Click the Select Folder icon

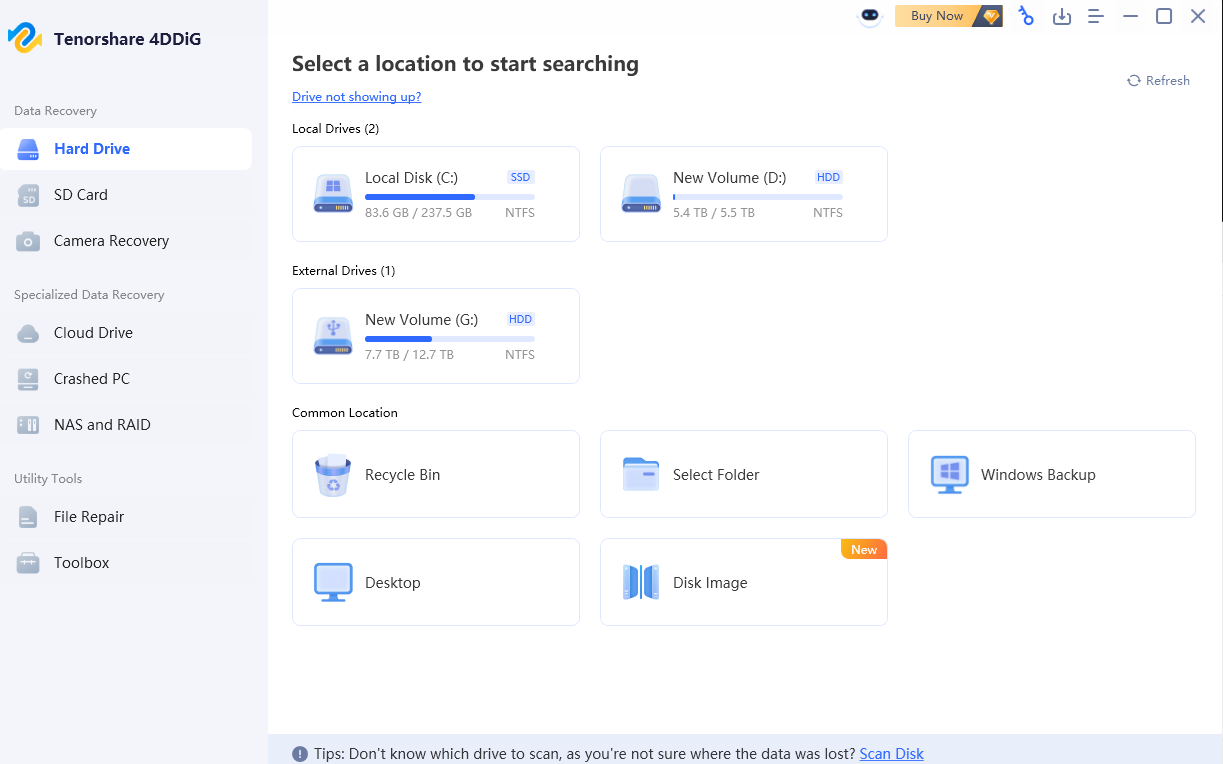tap(641, 474)
